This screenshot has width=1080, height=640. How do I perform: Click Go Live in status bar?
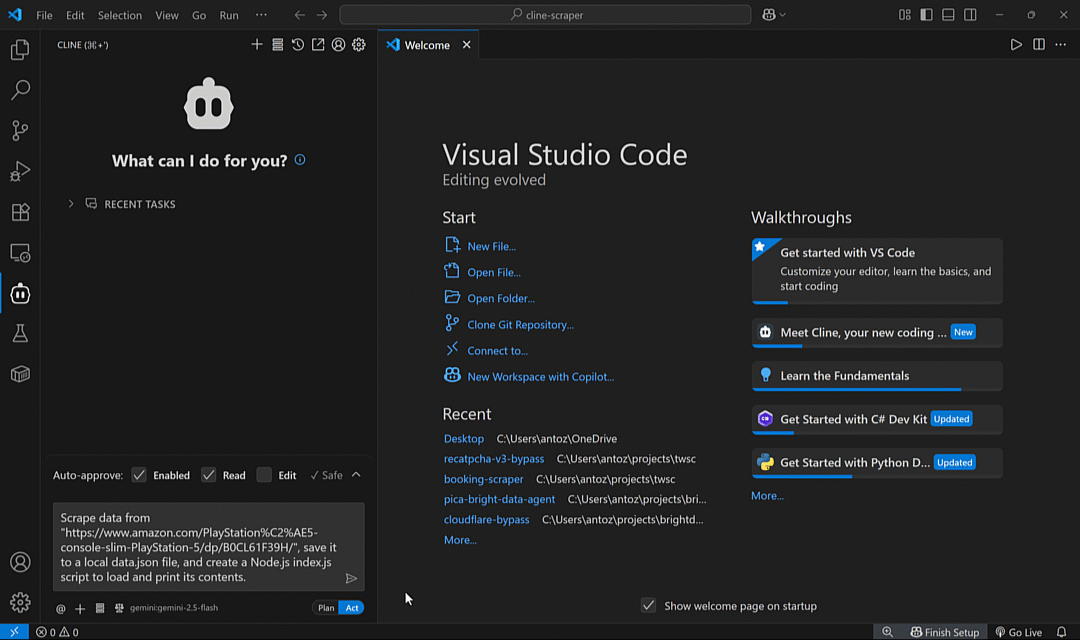[x=1019, y=632]
